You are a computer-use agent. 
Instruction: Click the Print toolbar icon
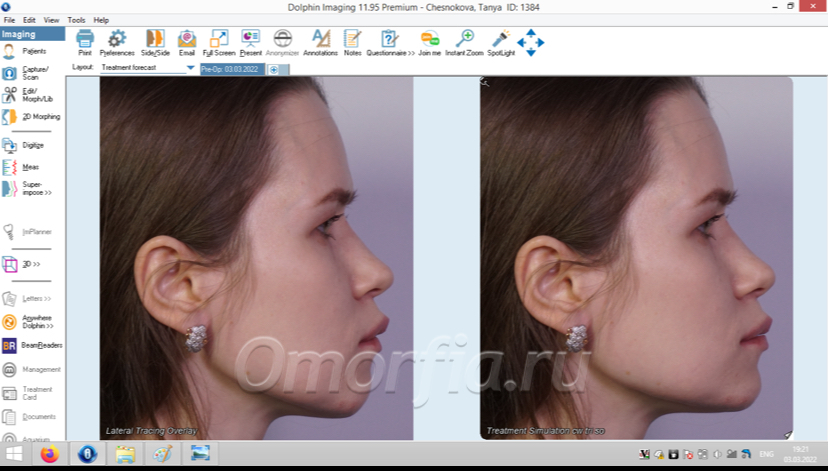tap(84, 42)
